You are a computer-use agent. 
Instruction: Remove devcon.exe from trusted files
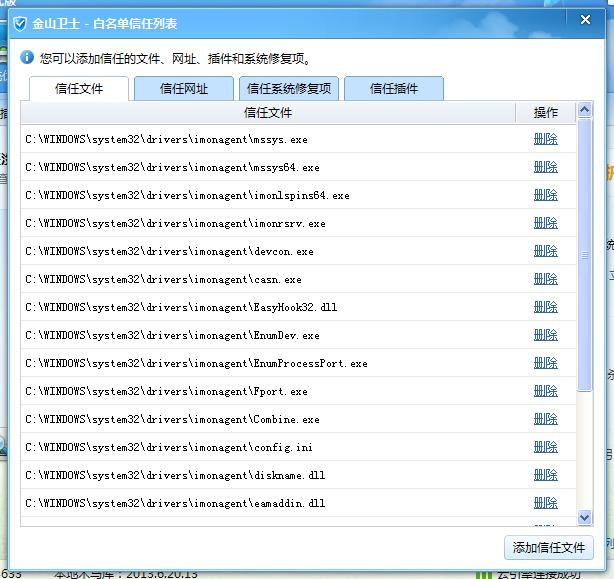click(545, 251)
